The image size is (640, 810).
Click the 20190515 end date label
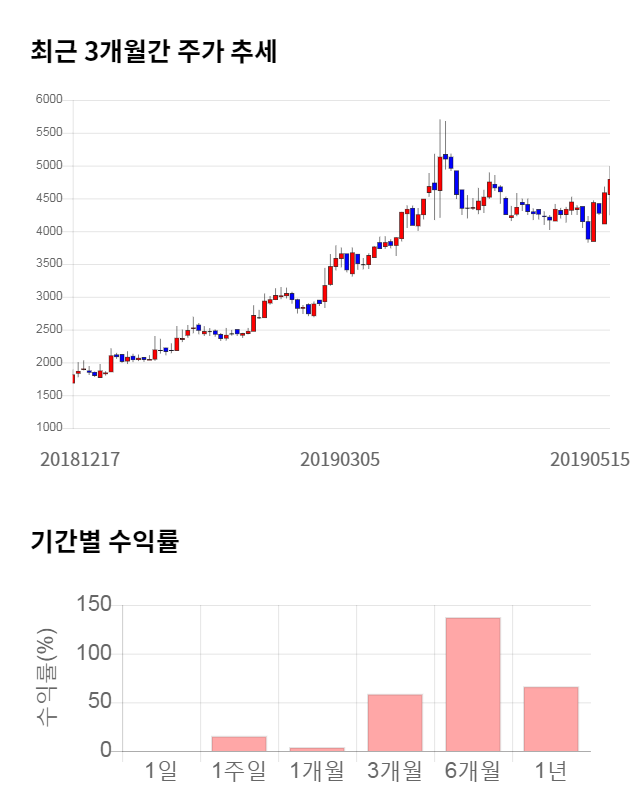(x=590, y=459)
